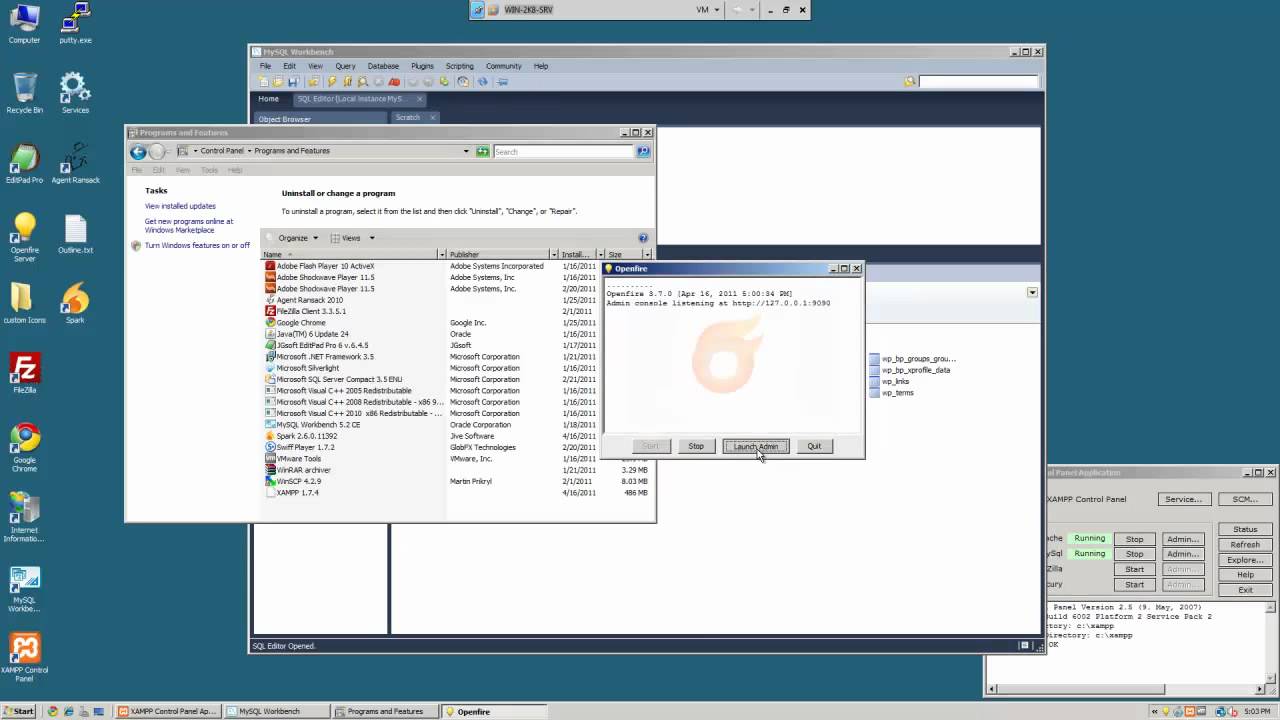Click the help icon in Programs and Features

643,238
